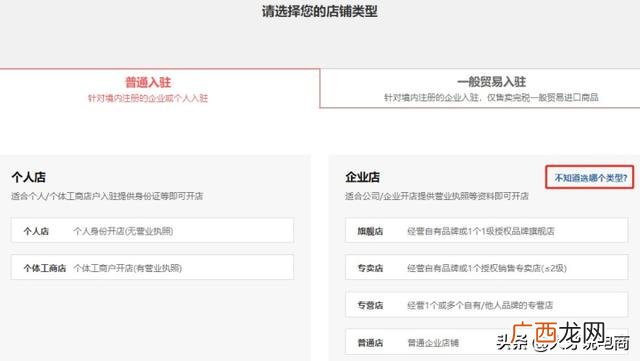Choose the 专卖店 store type

point(487,268)
